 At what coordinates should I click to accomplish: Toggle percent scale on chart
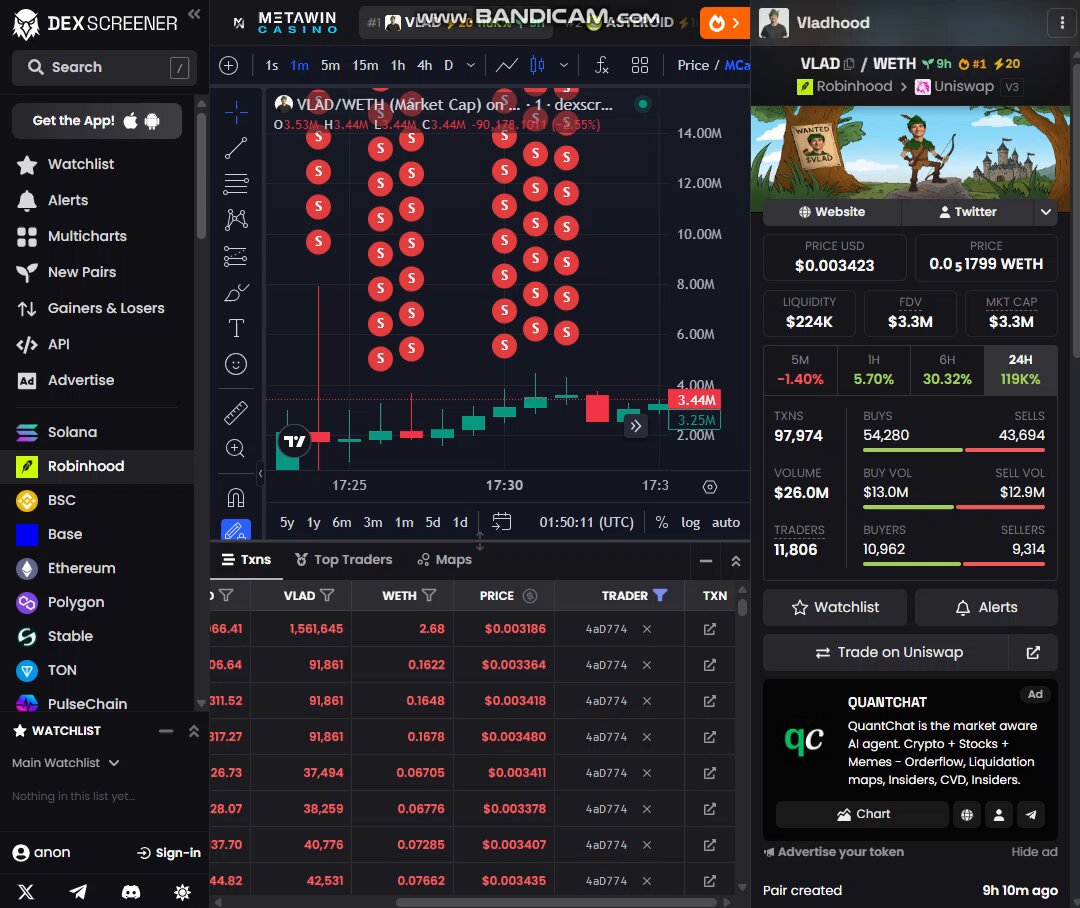[662, 522]
